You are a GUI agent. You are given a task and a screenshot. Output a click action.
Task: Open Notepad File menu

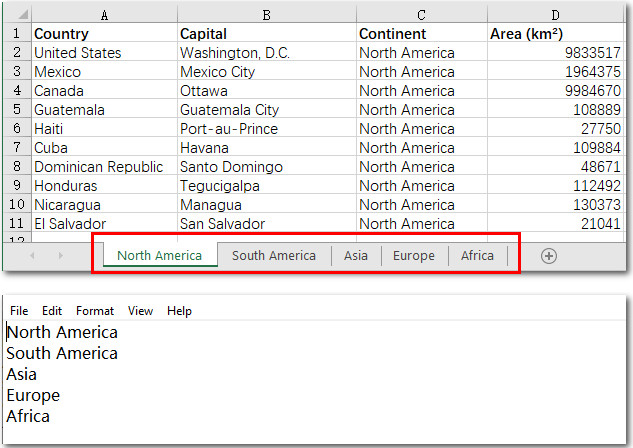coord(19,311)
